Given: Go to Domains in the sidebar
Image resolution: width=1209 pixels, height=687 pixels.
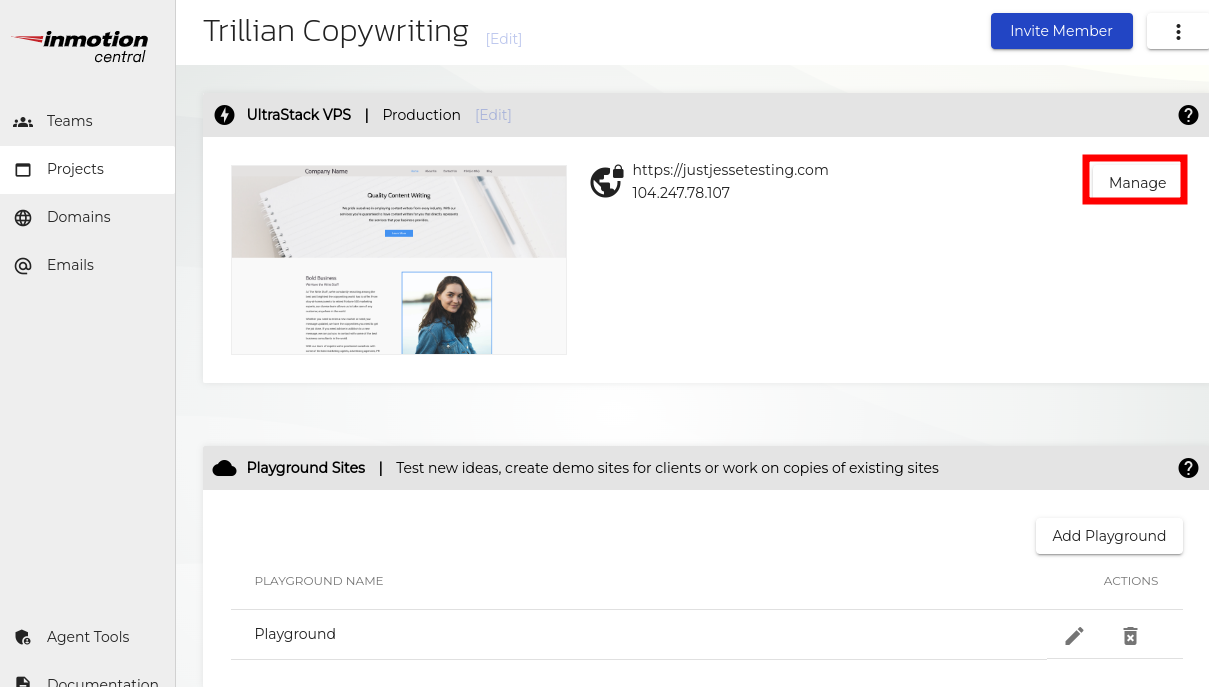Looking at the screenshot, I should coord(87,217).
